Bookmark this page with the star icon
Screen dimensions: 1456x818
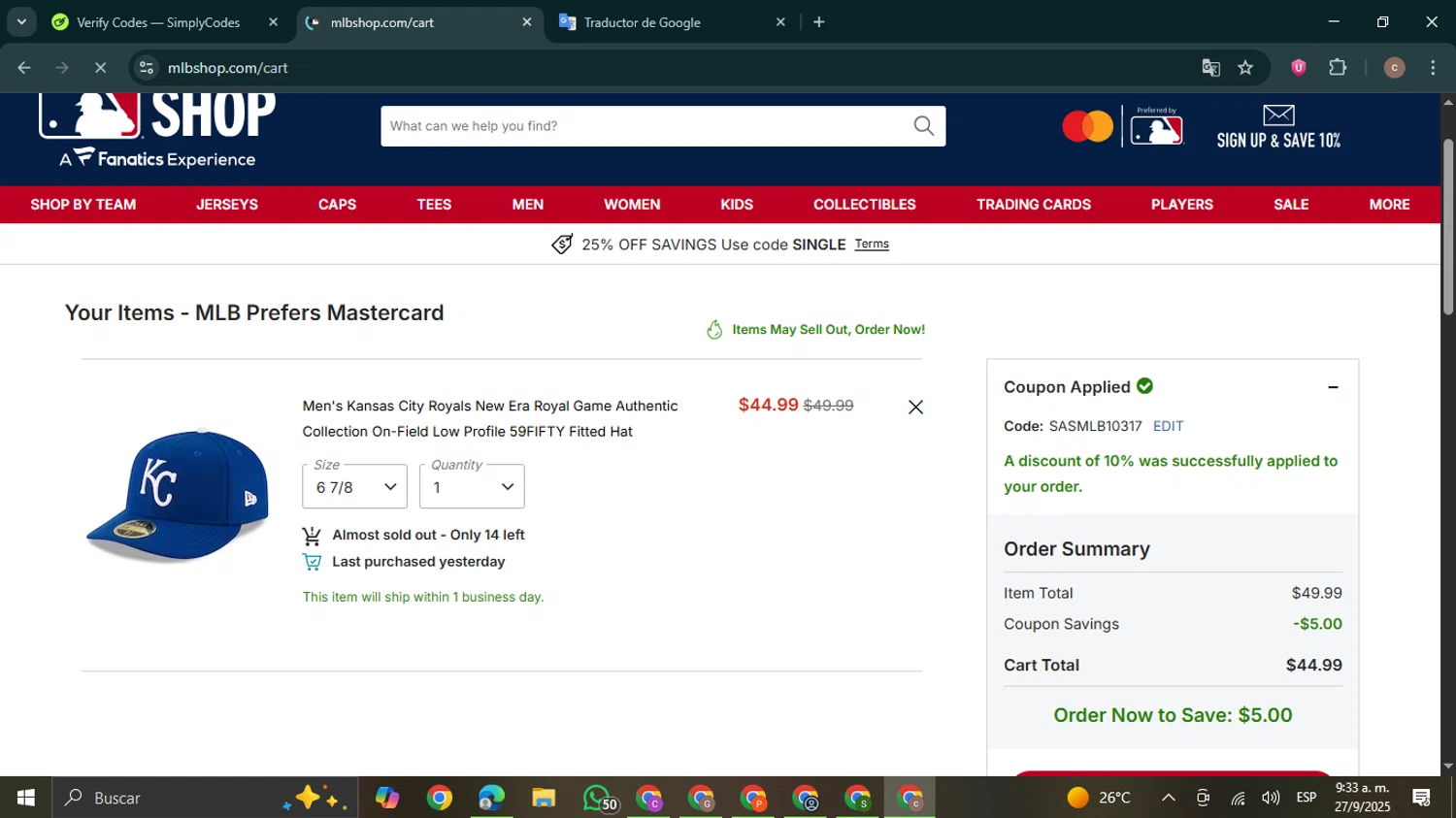click(1245, 68)
